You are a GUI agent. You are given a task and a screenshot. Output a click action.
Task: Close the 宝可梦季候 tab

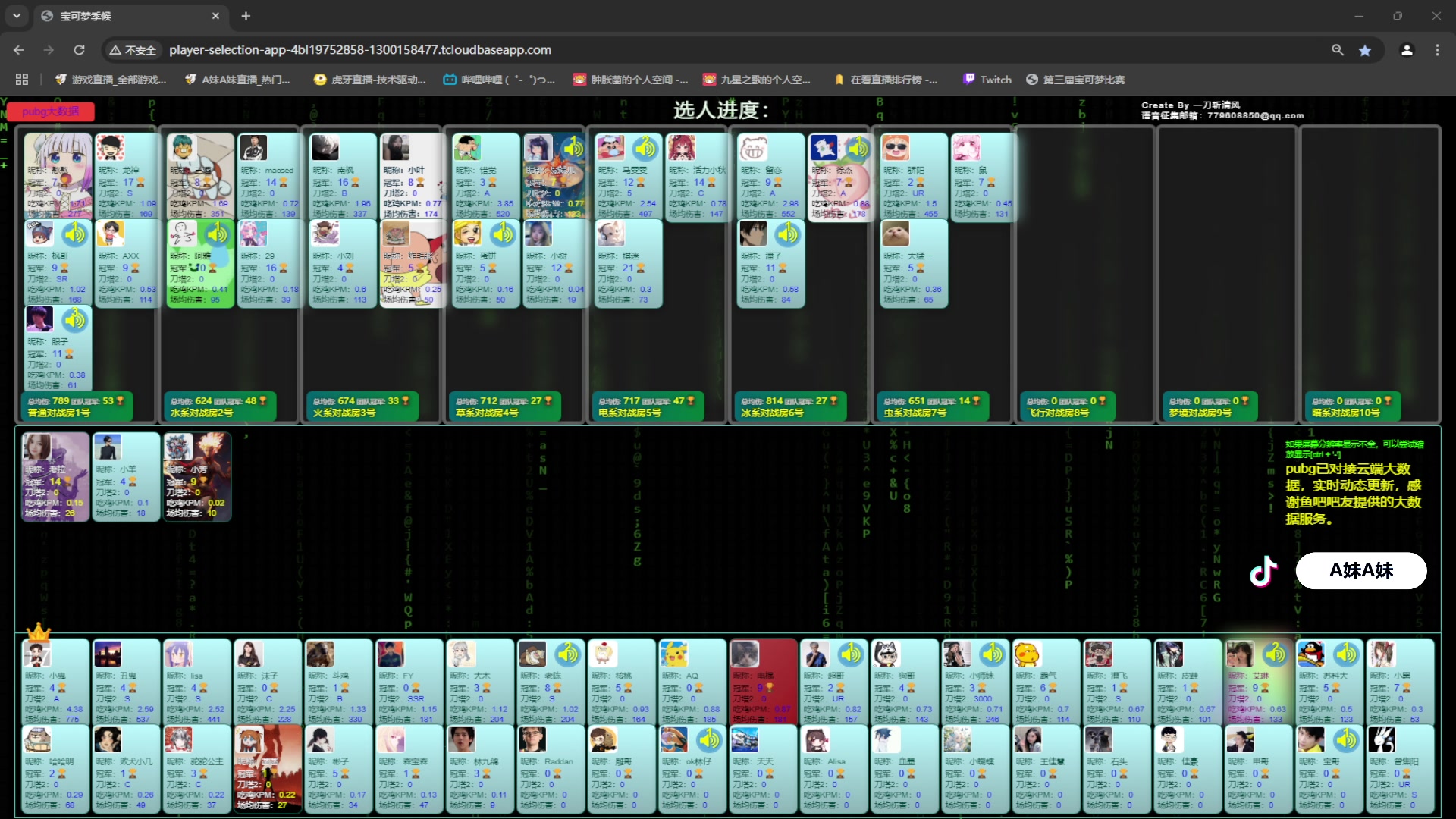tap(215, 16)
